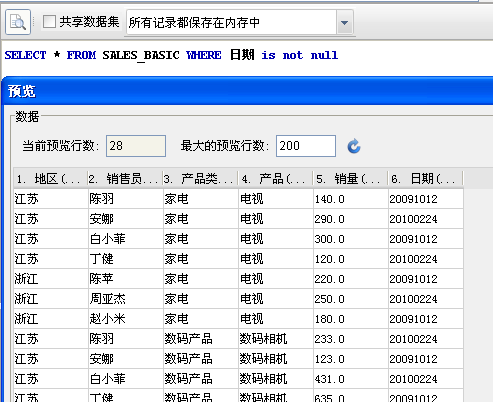Image resolution: width=493 pixels, height=402 pixels.
Task: Click the 4. 产品 column header
Action: pos(275,179)
